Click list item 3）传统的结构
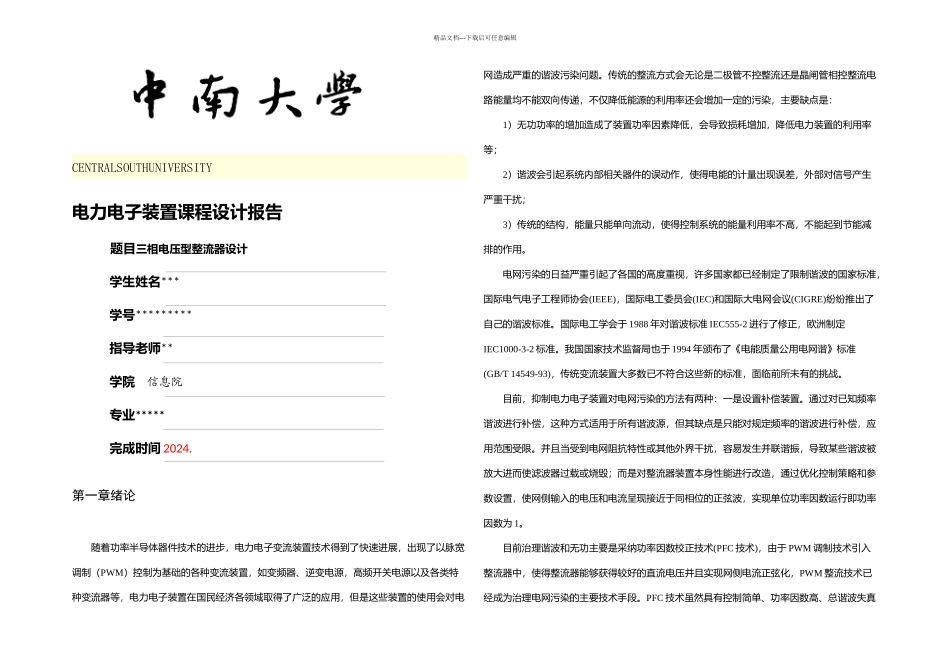950x672 pixels. pyautogui.click(x=687, y=225)
